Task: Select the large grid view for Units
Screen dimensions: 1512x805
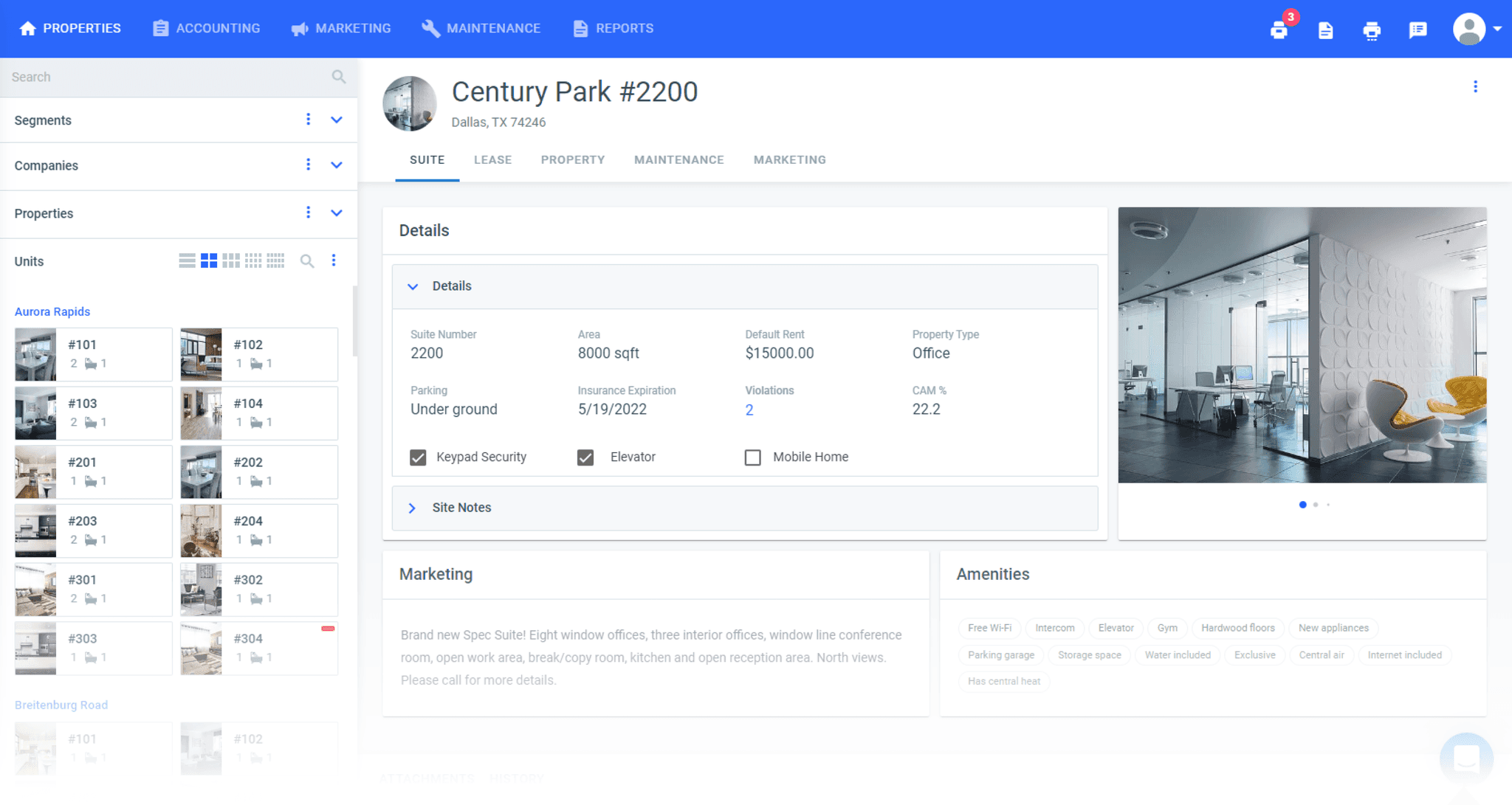Action: tap(209, 260)
